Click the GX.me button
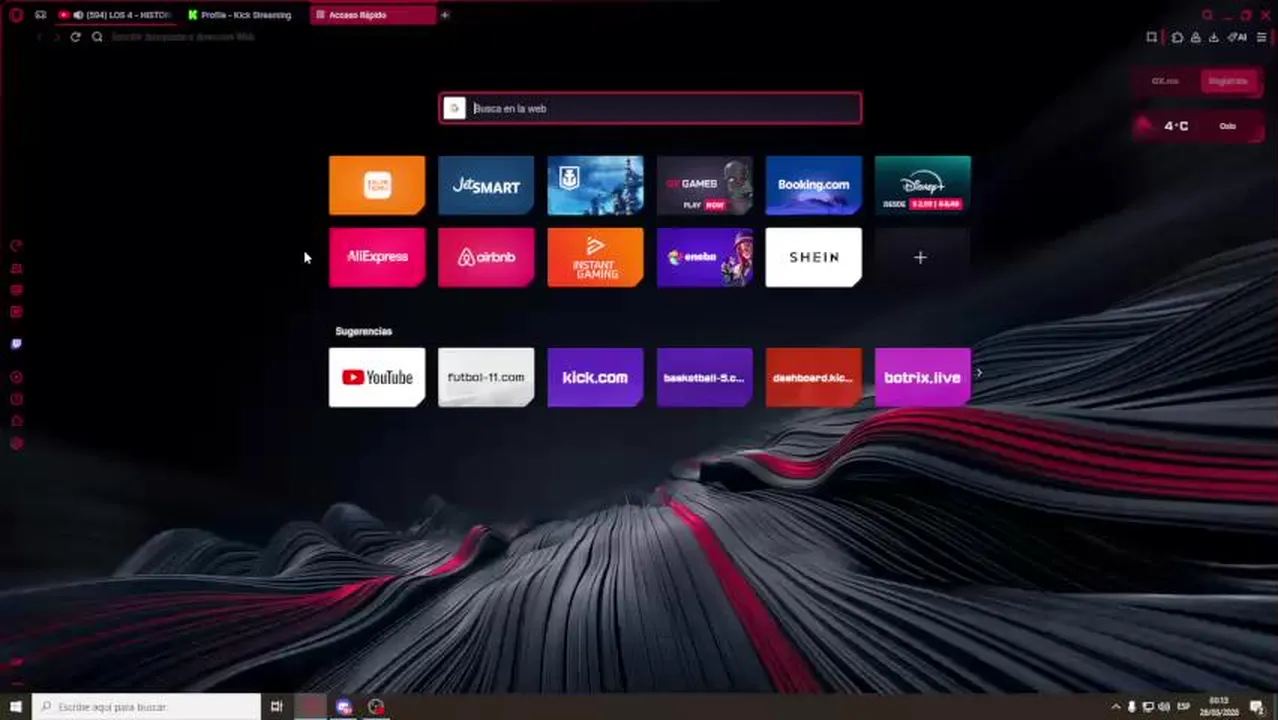Image resolution: width=1278 pixels, height=720 pixels. 1165,81
